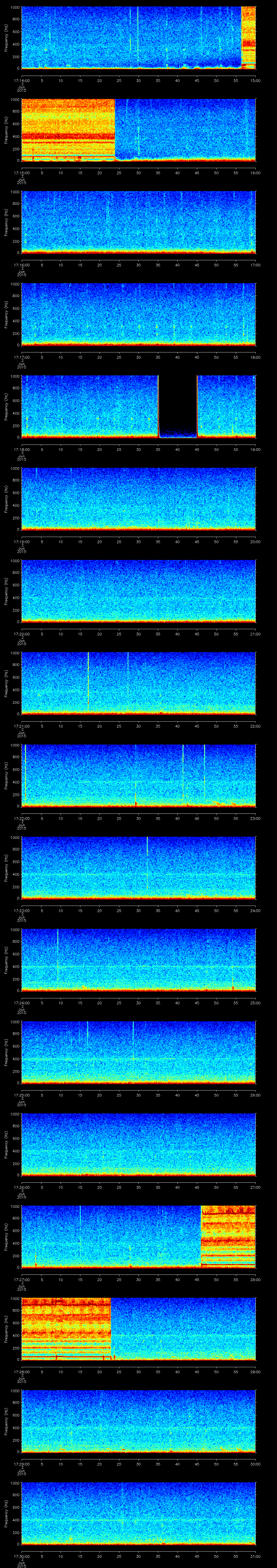Select the vertical spike near 9 seconds in the 17:24:00 spectrogram

point(58,956)
